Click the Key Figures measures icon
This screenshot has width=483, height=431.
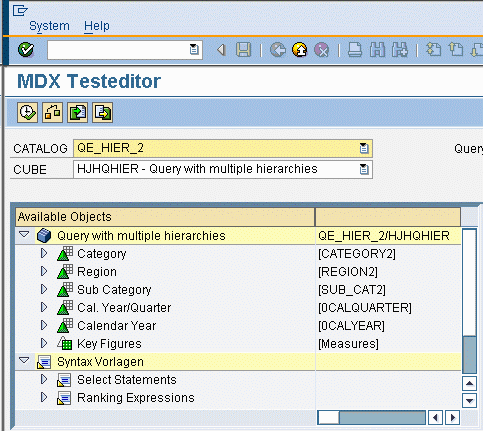tap(64, 343)
